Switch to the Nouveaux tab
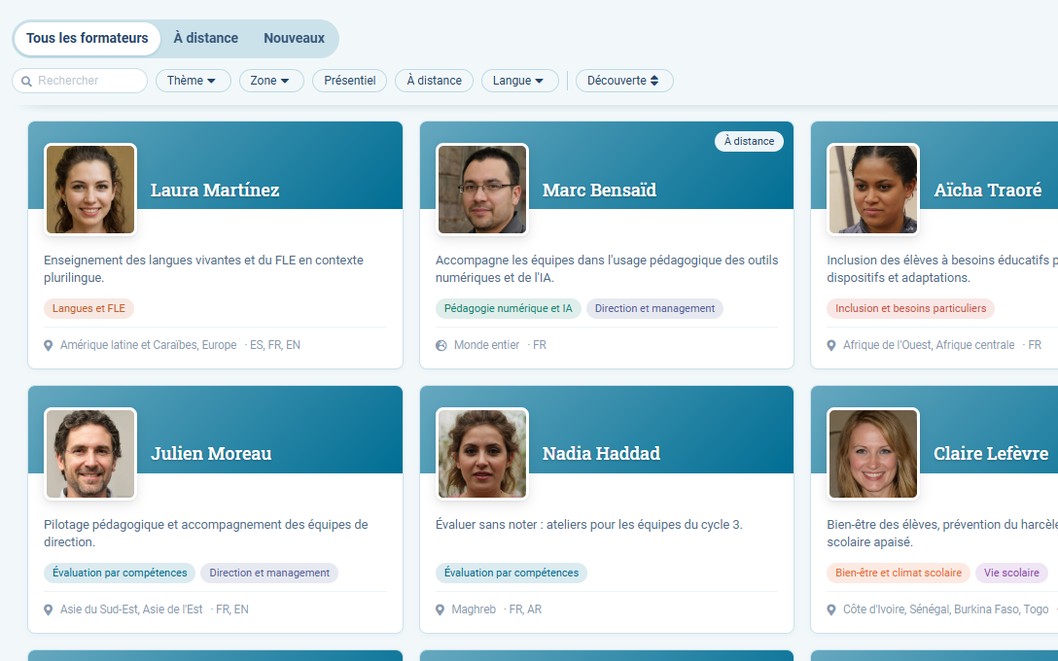Image resolution: width=1058 pixels, height=661 pixels. 294,38
